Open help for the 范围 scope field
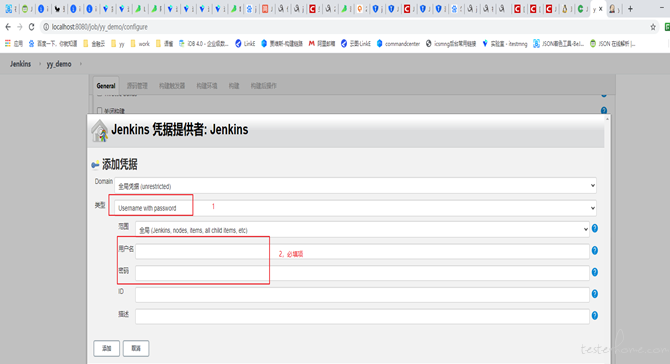The image size is (670, 364). tap(594, 229)
